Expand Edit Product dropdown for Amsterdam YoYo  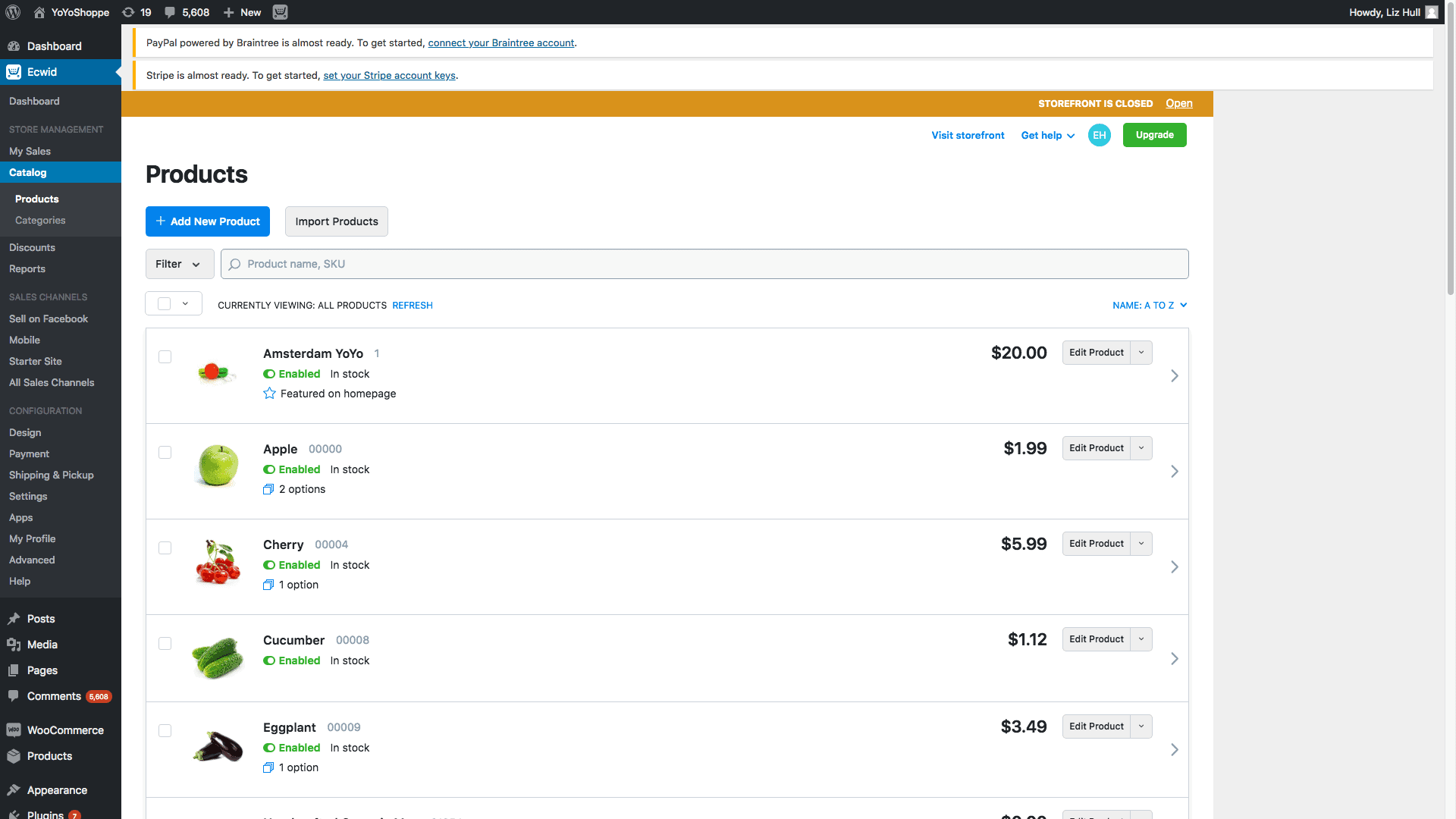[1141, 353]
